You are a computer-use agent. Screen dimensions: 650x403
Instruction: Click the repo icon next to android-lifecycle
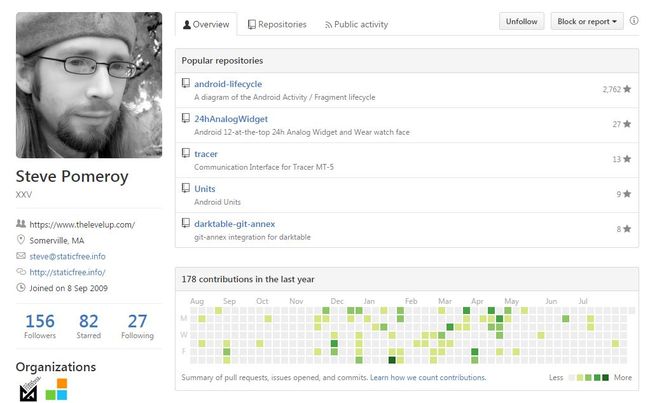(x=186, y=83)
